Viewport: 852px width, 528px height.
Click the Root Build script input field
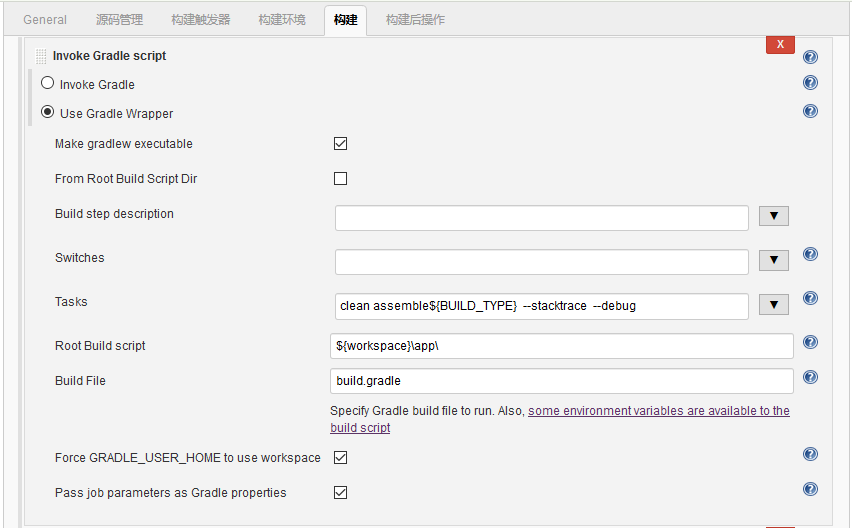tap(562, 346)
